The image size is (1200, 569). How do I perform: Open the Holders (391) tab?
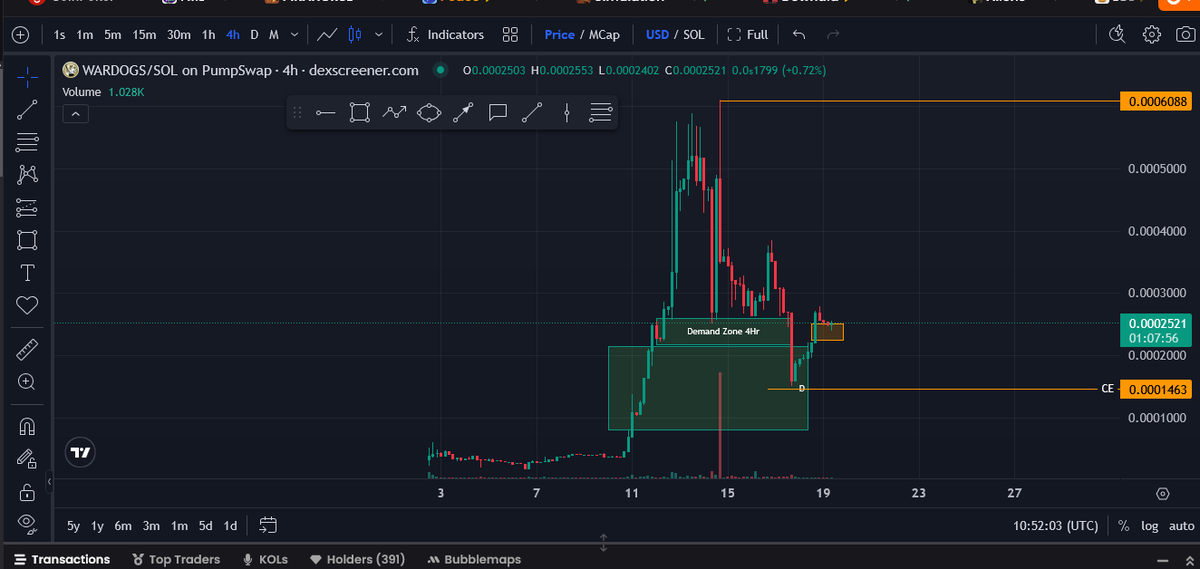pos(358,560)
